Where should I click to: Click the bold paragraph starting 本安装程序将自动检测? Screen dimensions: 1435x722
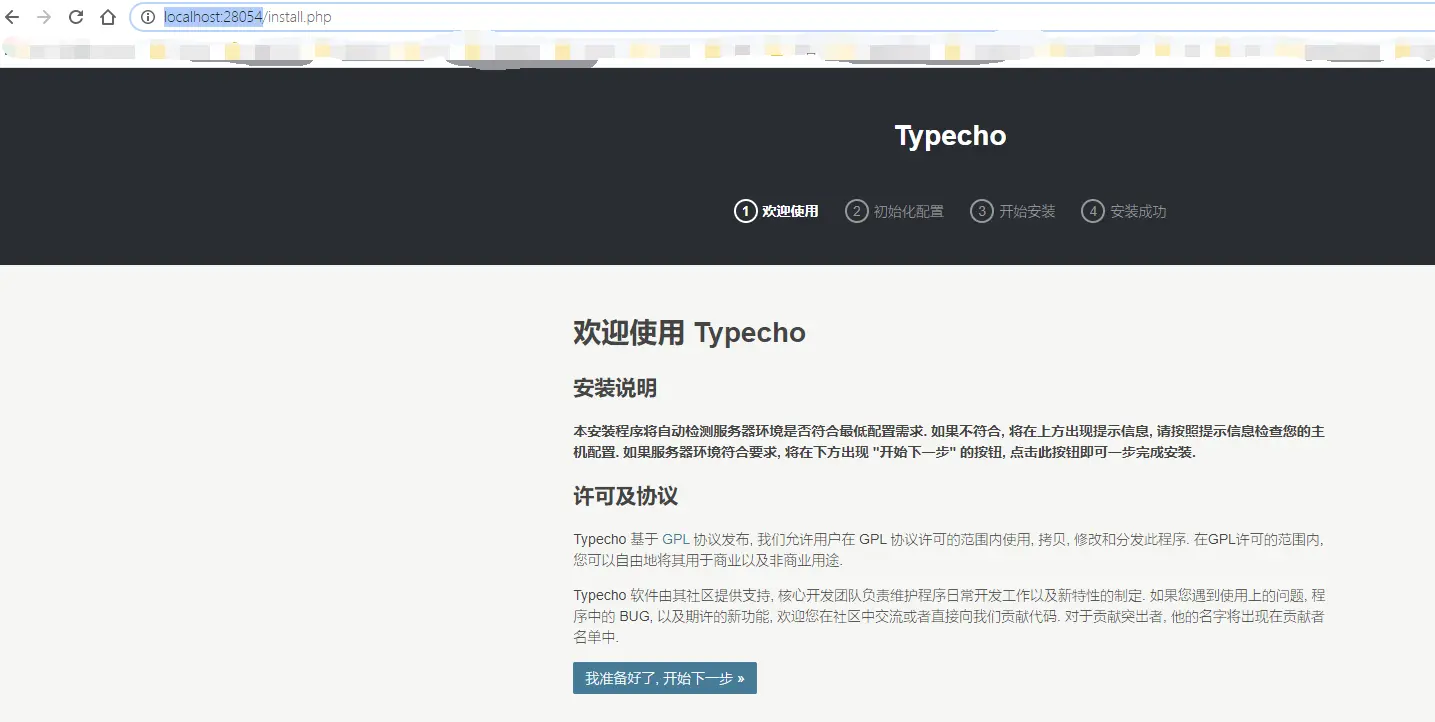(x=949, y=441)
